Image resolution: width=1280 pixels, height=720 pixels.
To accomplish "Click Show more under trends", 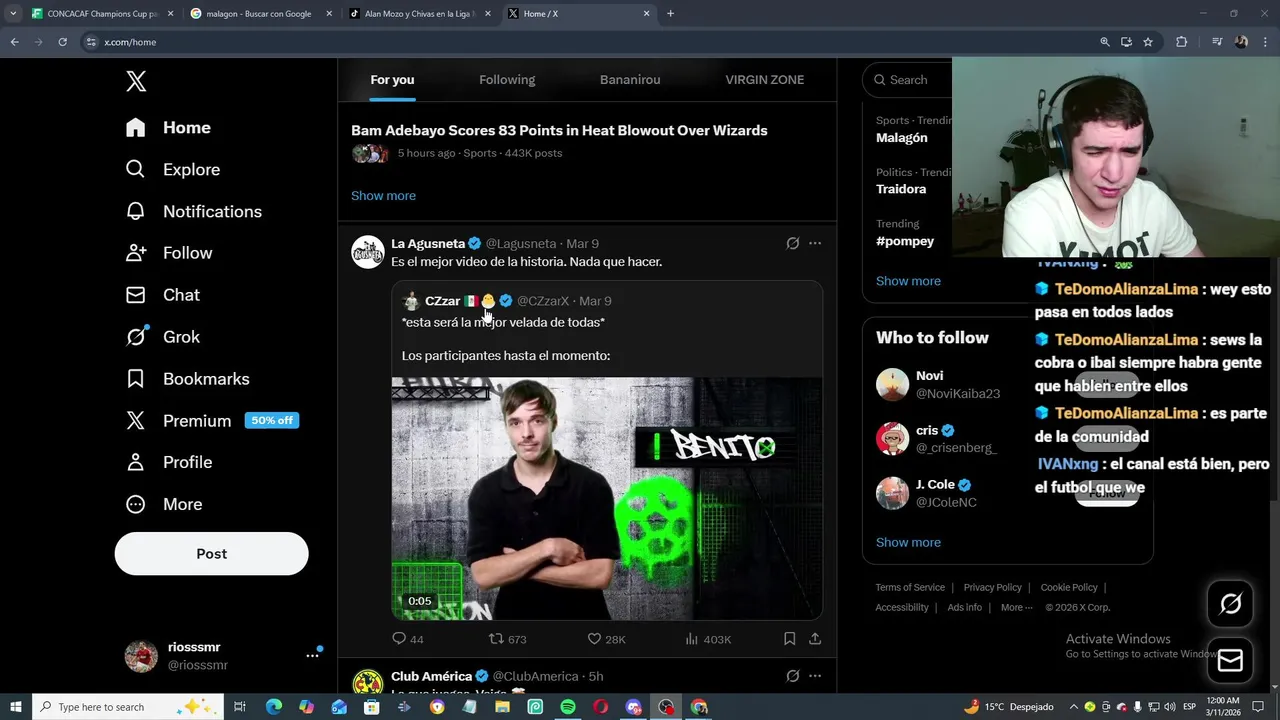I will tap(908, 281).
